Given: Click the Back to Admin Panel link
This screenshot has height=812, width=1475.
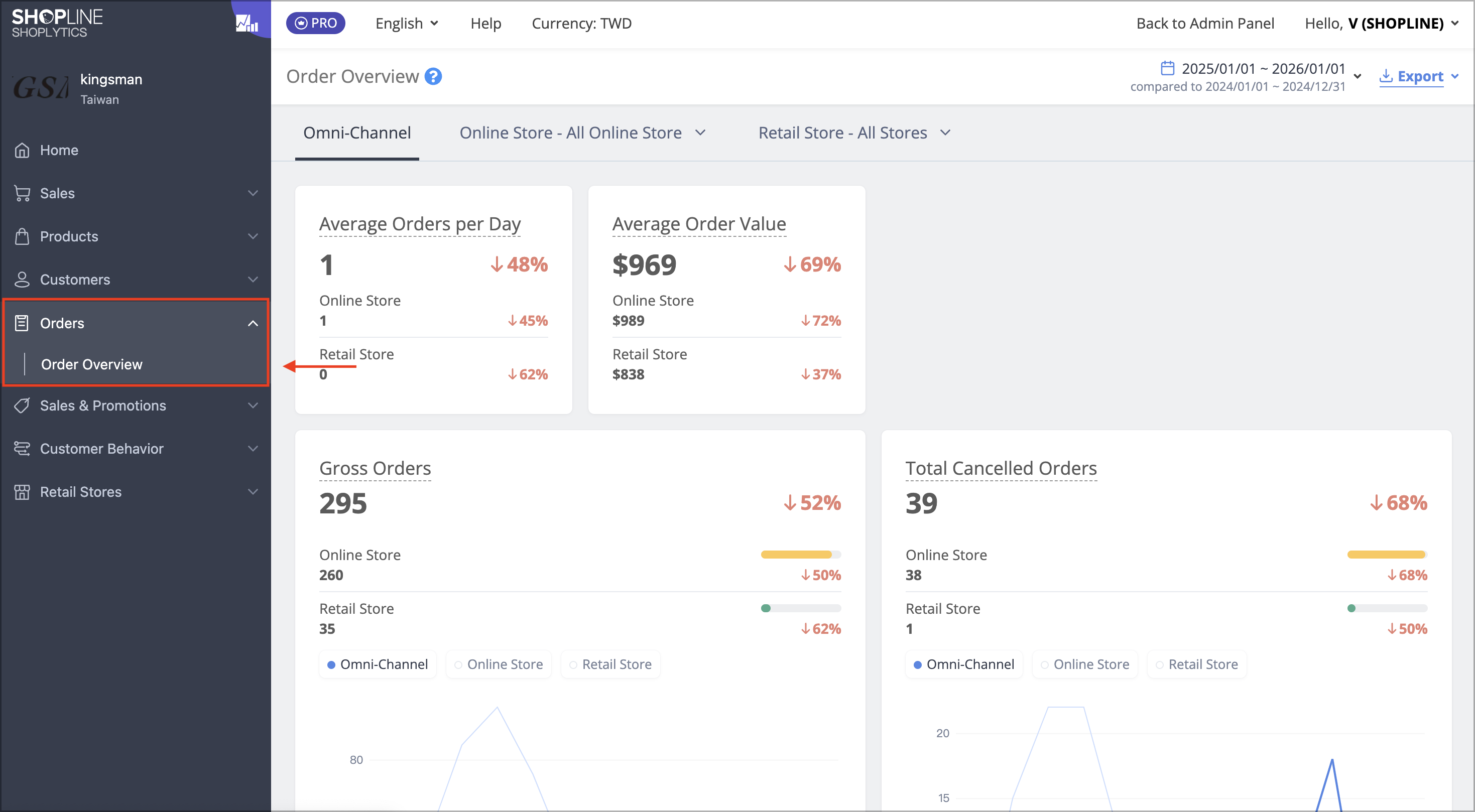Looking at the screenshot, I should [1205, 24].
